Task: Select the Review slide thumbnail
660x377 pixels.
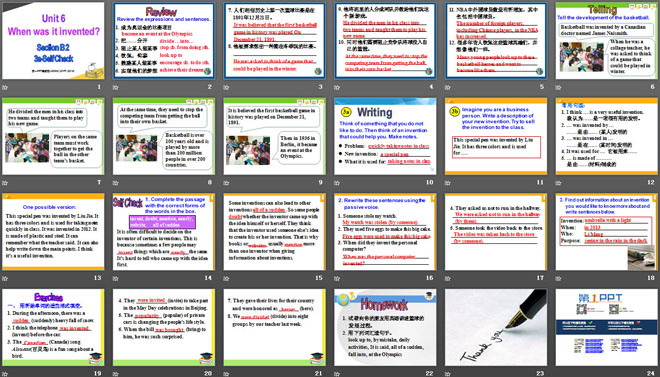Action: point(164,41)
